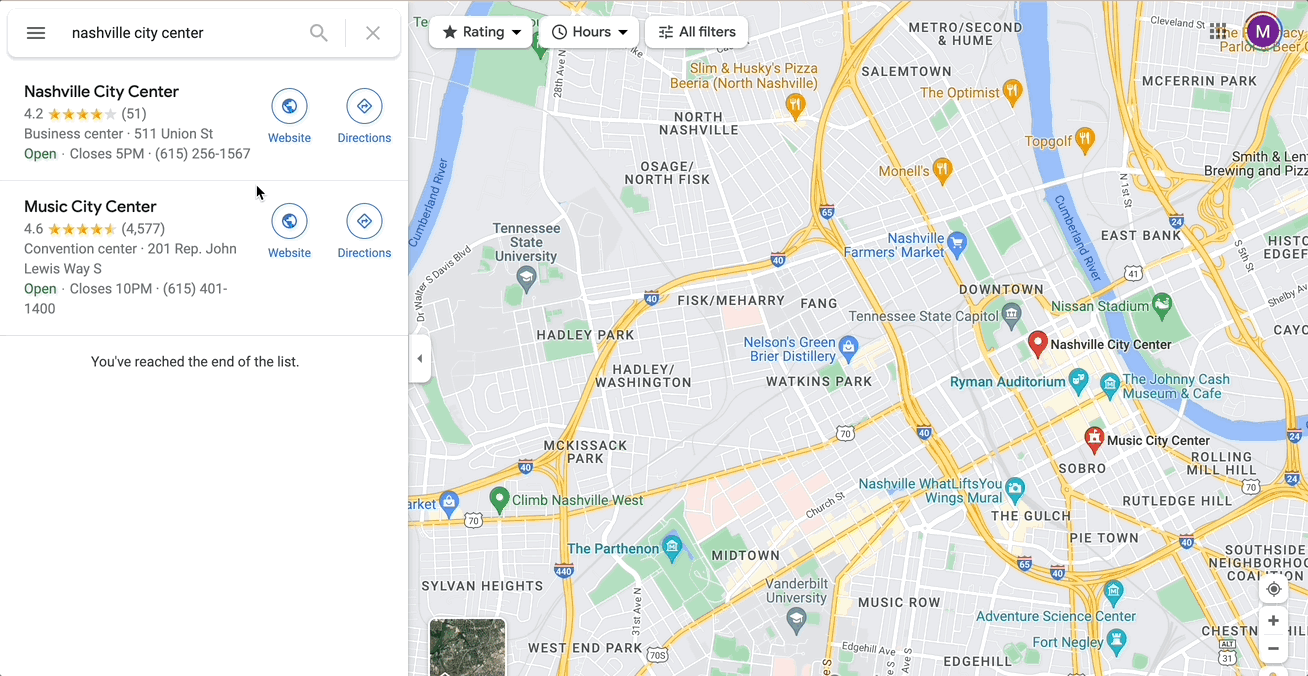Open All filters
The width and height of the screenshot is (1308, 676).
(x=696, y=32)
